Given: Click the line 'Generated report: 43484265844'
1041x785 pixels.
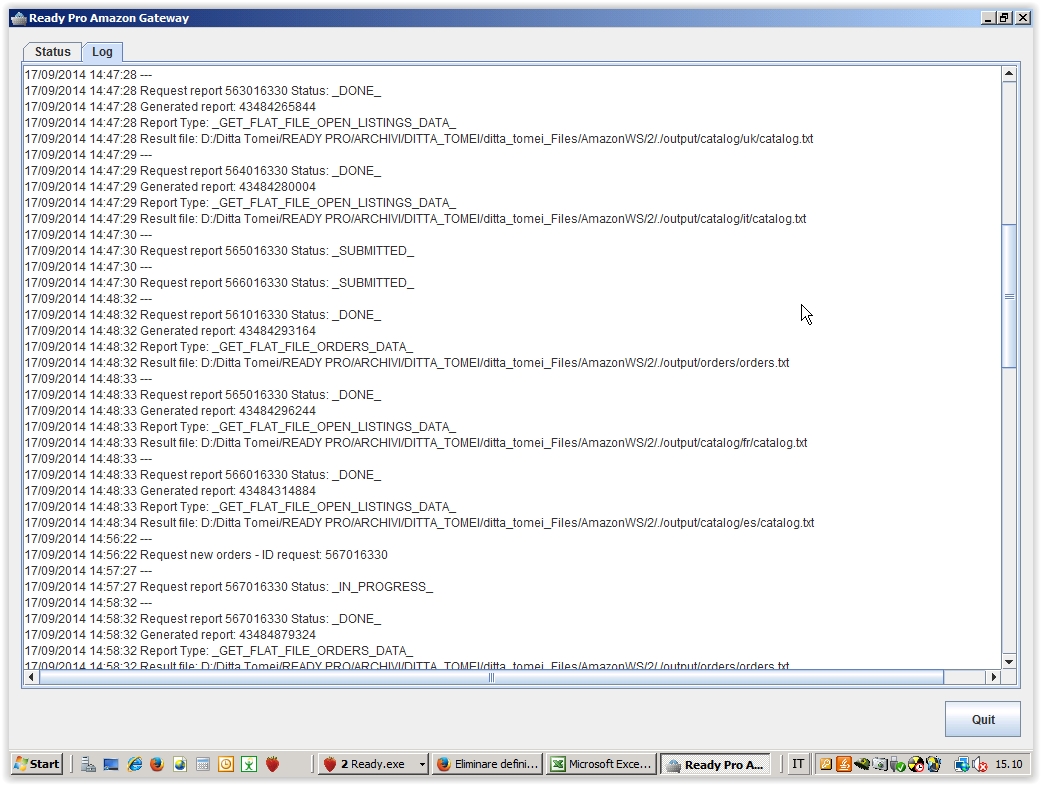Looking at the screenshot, I should pos(171,106).
